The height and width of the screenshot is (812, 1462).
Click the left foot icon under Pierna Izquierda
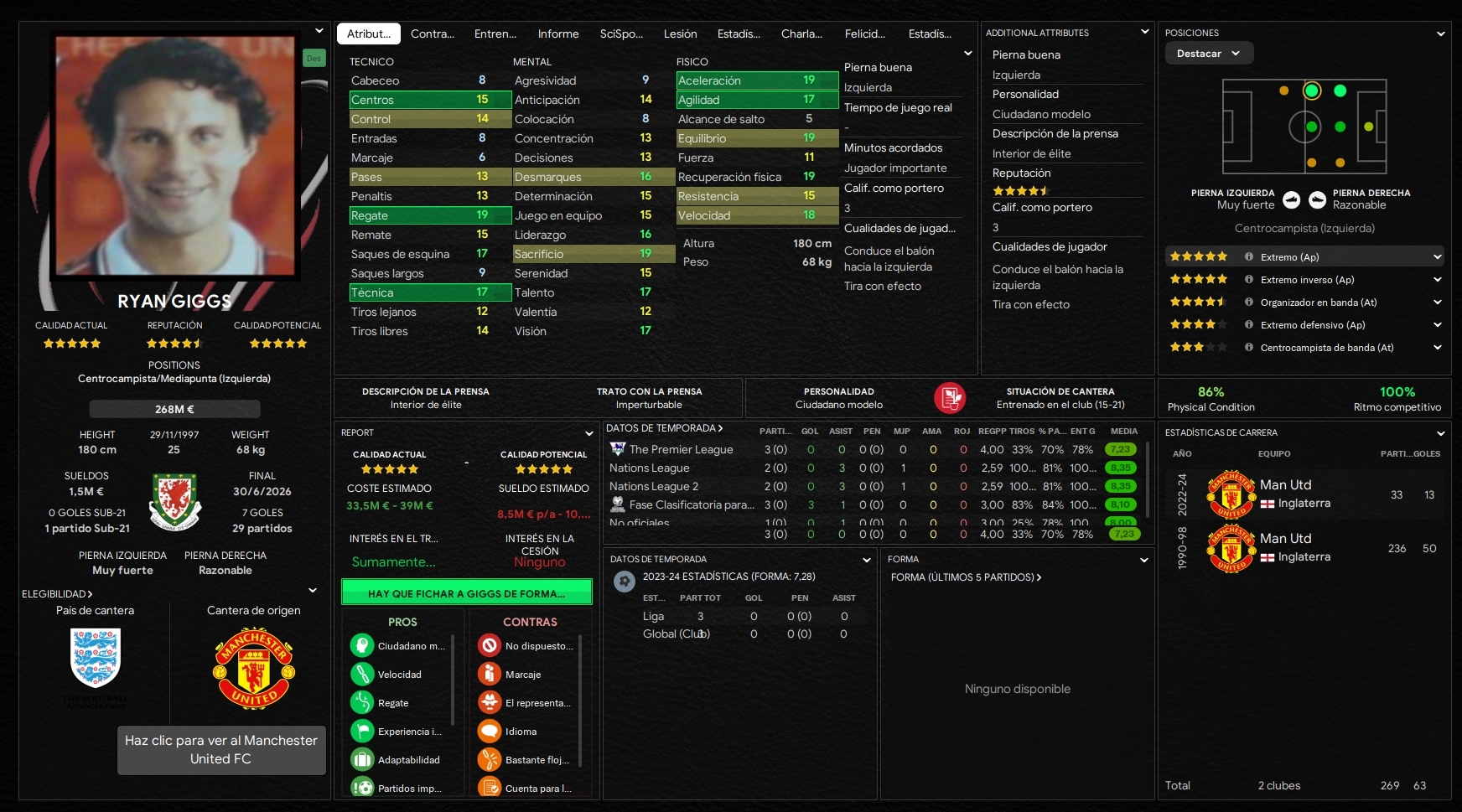click(1292, 199)
